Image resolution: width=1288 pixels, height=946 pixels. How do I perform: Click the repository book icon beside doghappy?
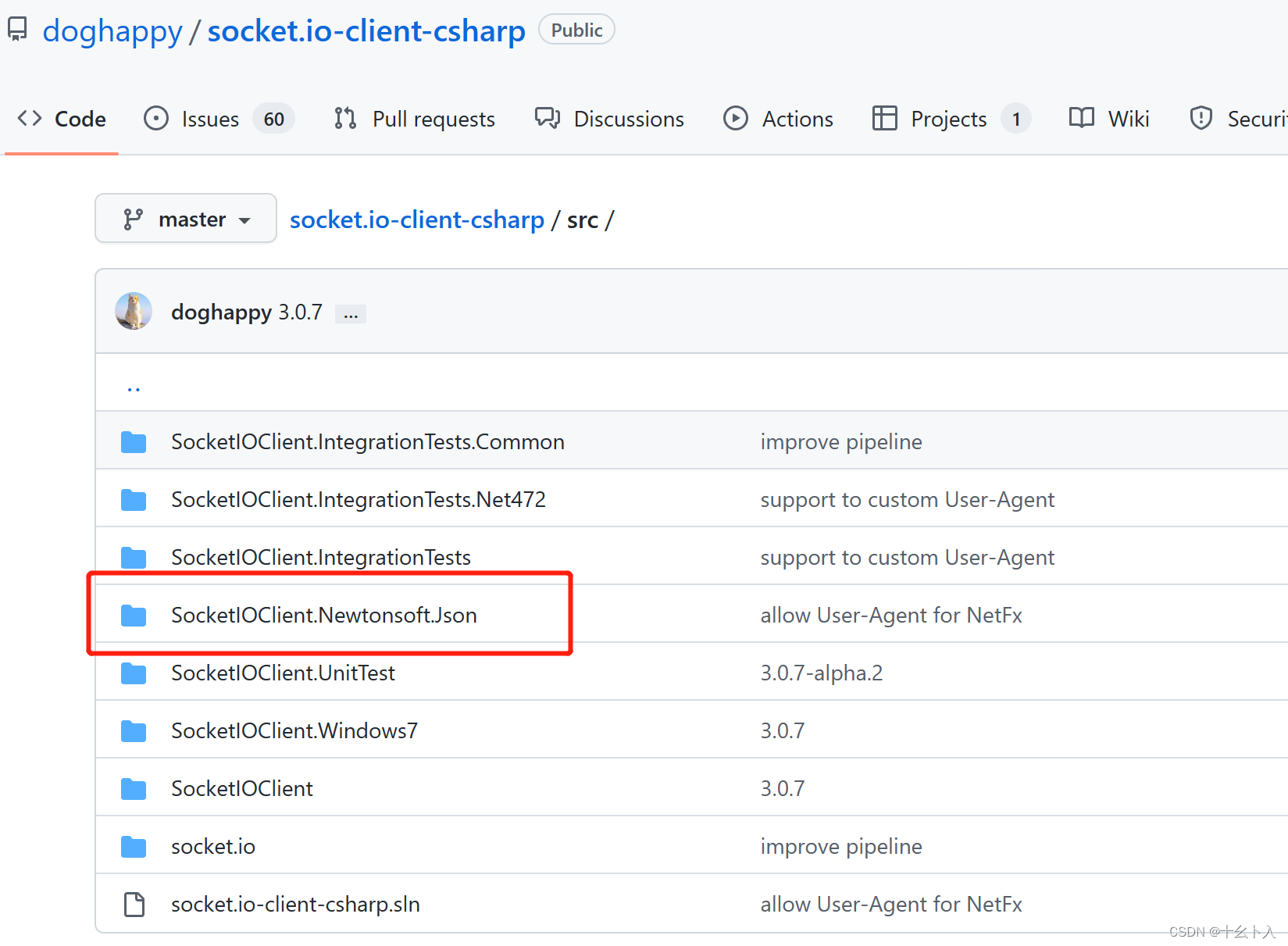click(17, 30)
